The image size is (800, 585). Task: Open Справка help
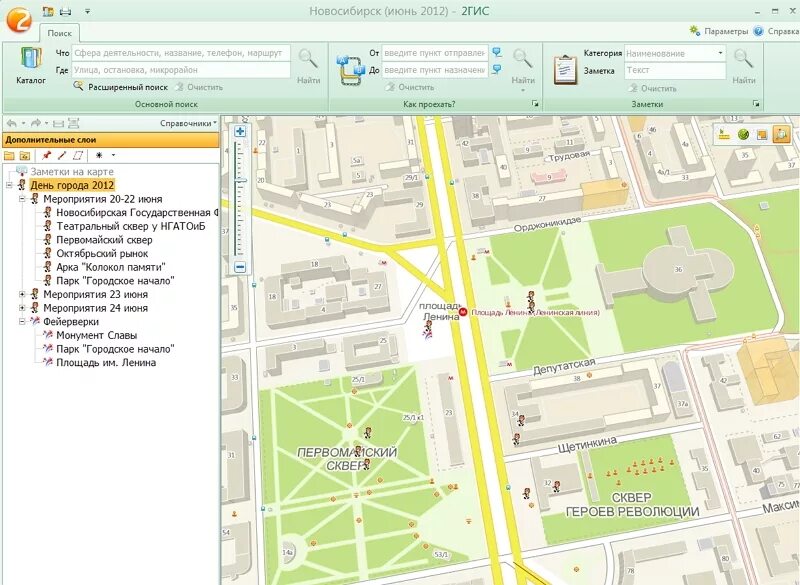[x=777, y=31]
